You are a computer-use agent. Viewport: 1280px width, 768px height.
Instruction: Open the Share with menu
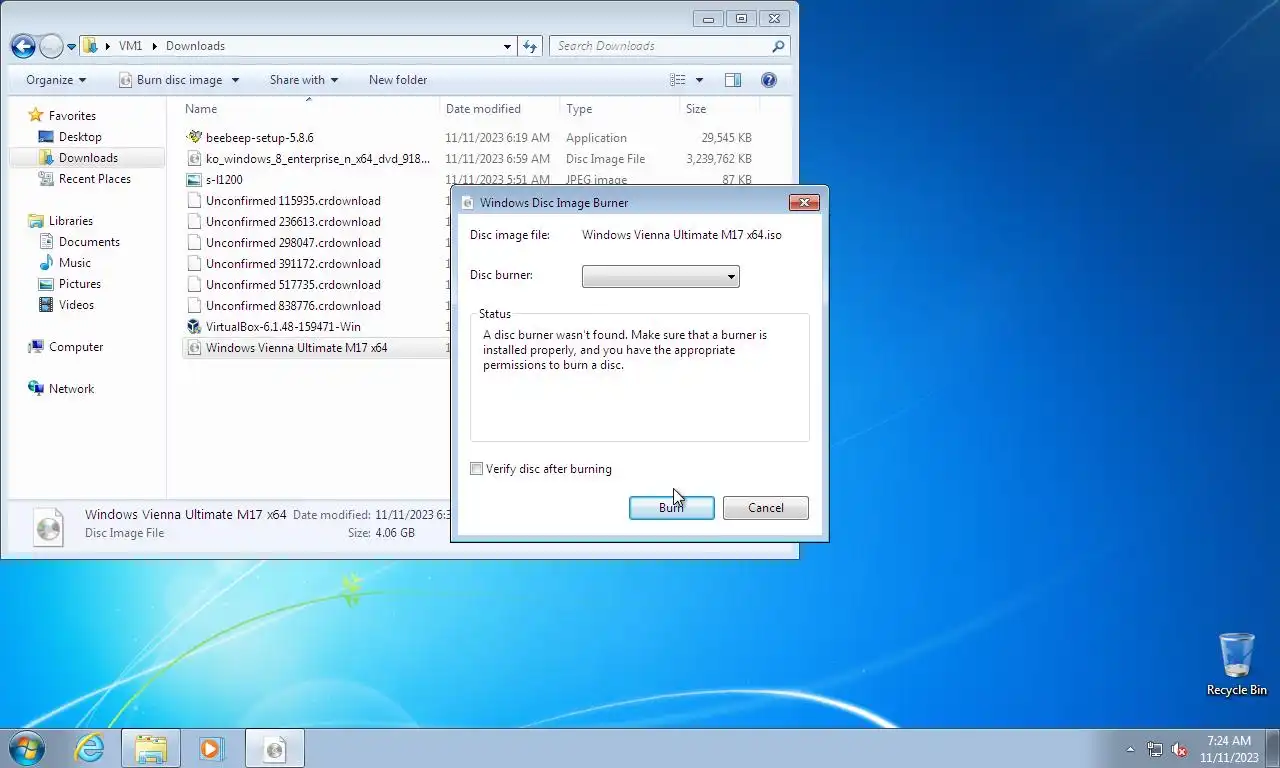304,80
